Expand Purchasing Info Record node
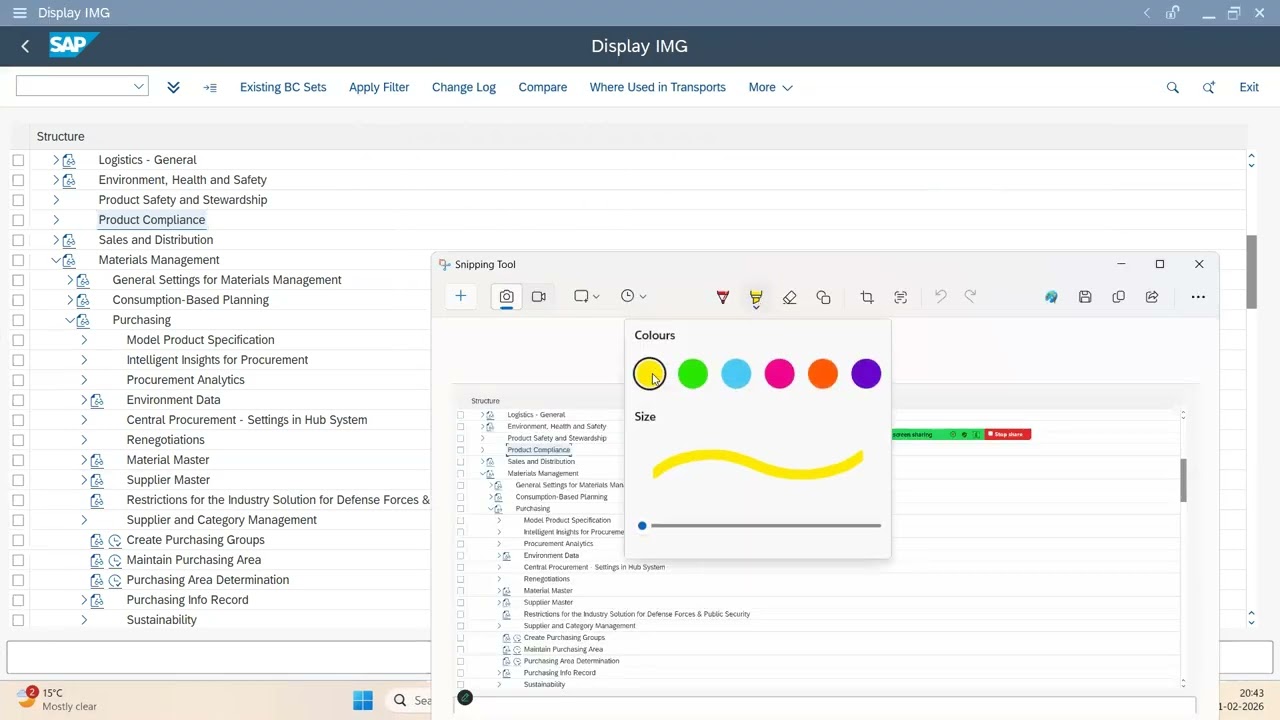1280x720 pixels. coord(84,600)
